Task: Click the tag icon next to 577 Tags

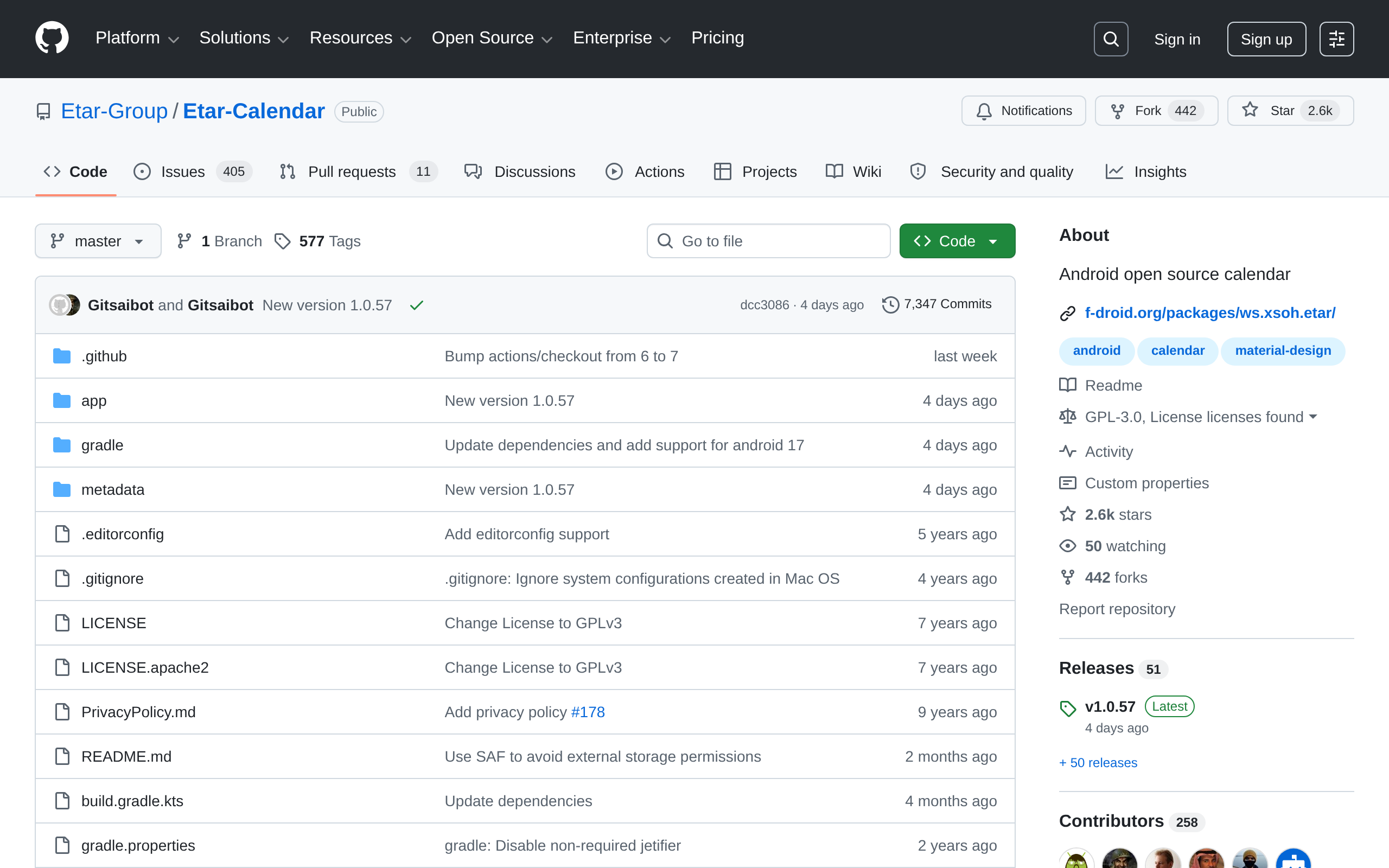Action: [282, 241]
